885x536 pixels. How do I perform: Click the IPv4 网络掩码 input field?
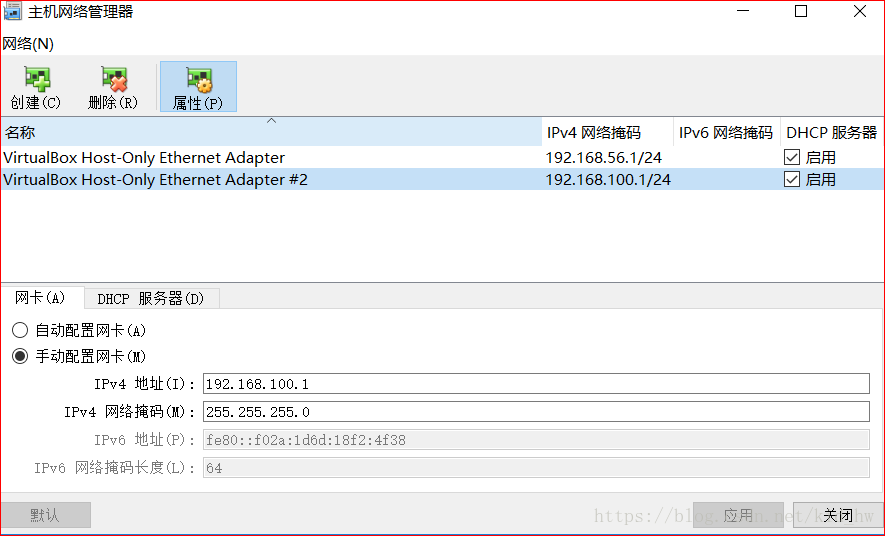point(536,412)
